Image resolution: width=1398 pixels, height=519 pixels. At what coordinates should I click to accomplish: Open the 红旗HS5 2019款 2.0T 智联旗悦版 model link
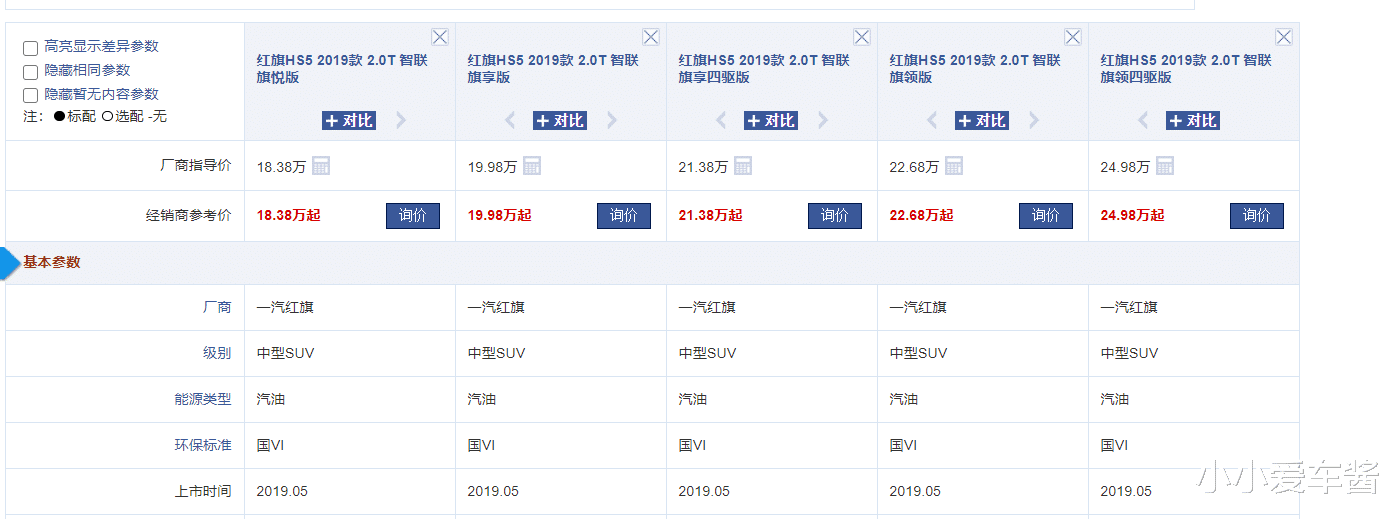[x=342, y=68]
